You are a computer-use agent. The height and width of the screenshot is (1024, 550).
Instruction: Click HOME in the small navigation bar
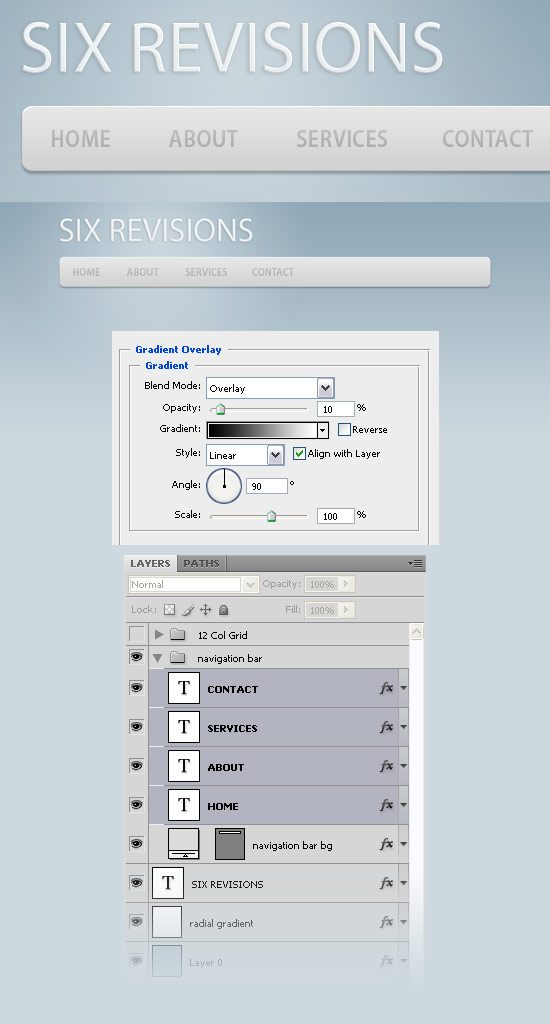86,272
